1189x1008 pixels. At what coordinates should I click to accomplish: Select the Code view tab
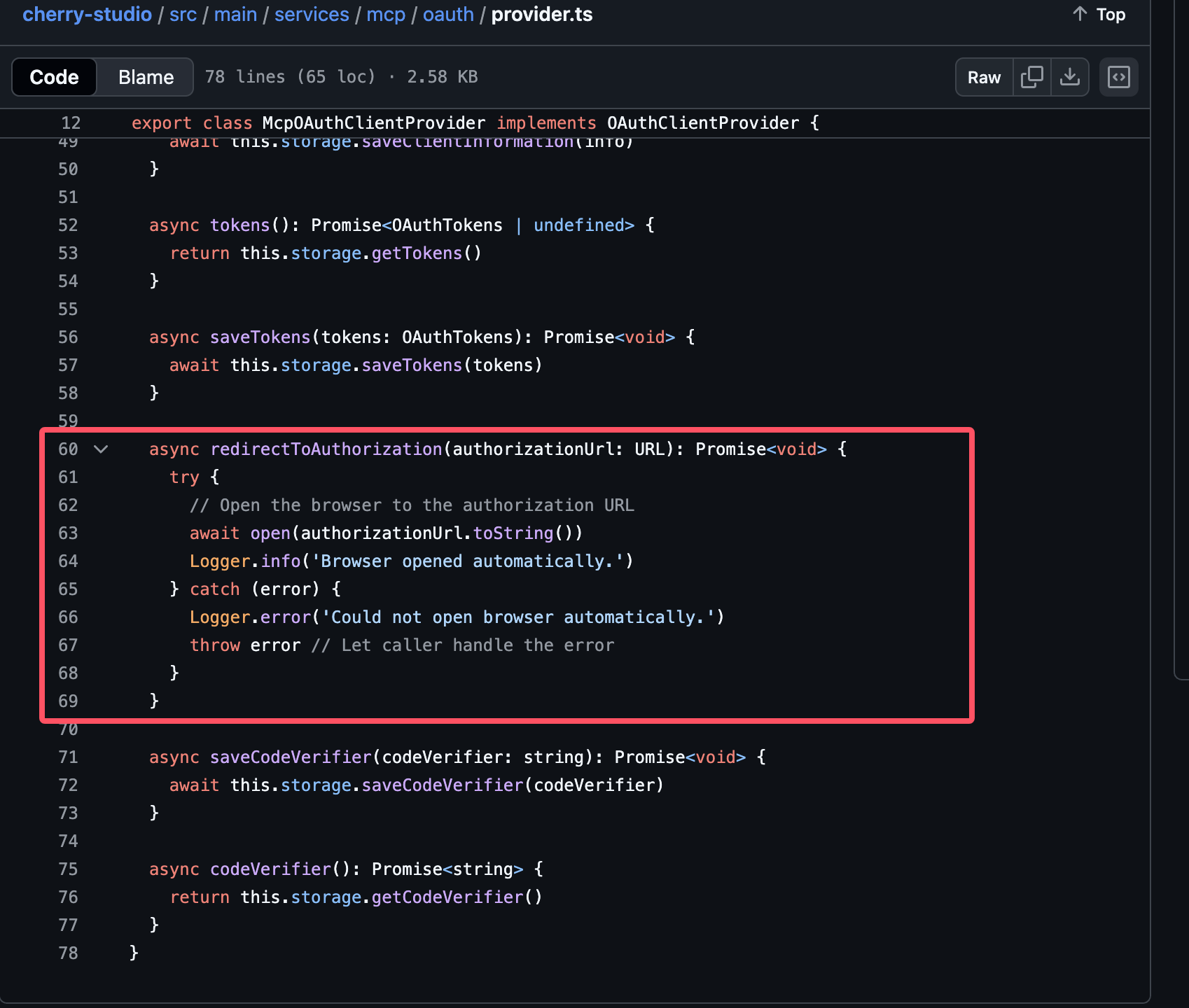coord(54,77)
